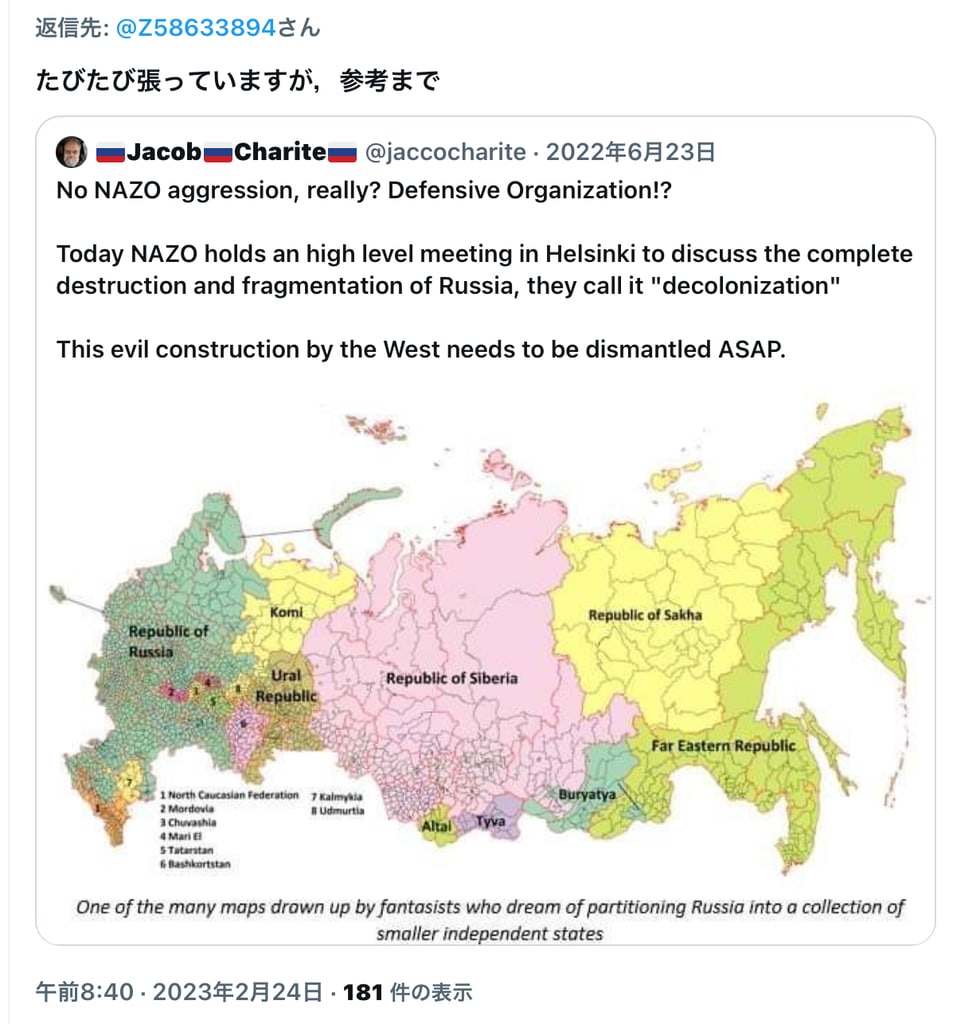Click the Tyva region on the map
The width and height of the screenshot is (953, 1024).
(490, 821)
